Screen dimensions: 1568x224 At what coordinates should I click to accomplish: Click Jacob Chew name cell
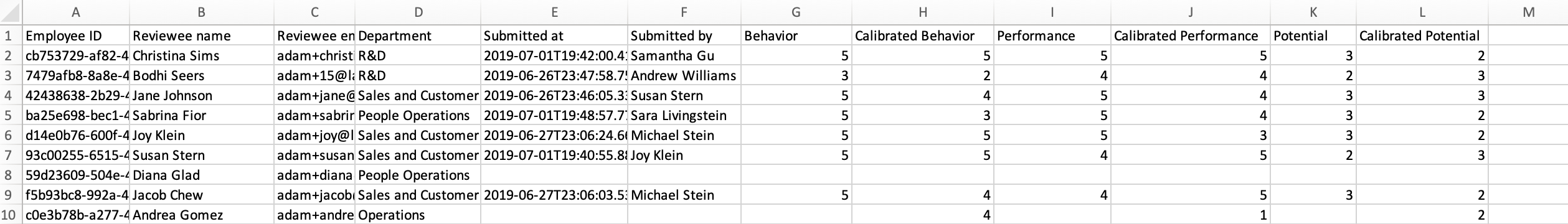click(202, 195)
